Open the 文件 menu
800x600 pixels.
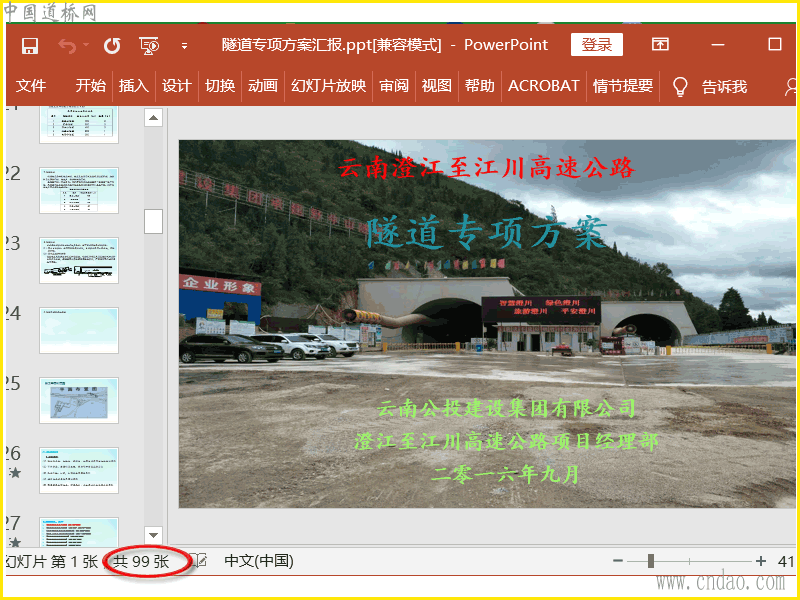[31, 85]
